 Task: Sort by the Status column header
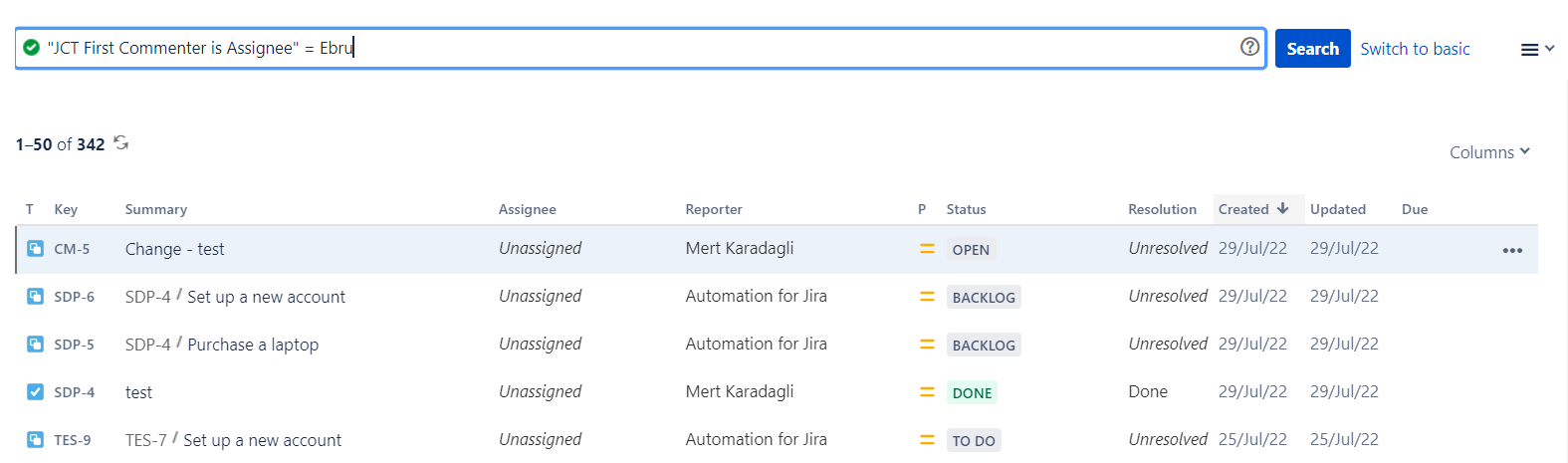(966, 209)
